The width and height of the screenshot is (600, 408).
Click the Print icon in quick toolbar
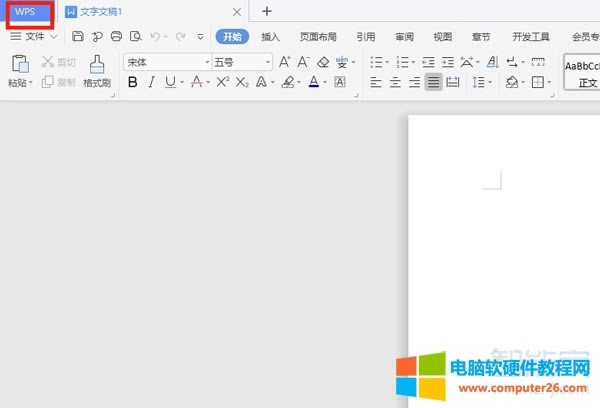coord(116,37)
